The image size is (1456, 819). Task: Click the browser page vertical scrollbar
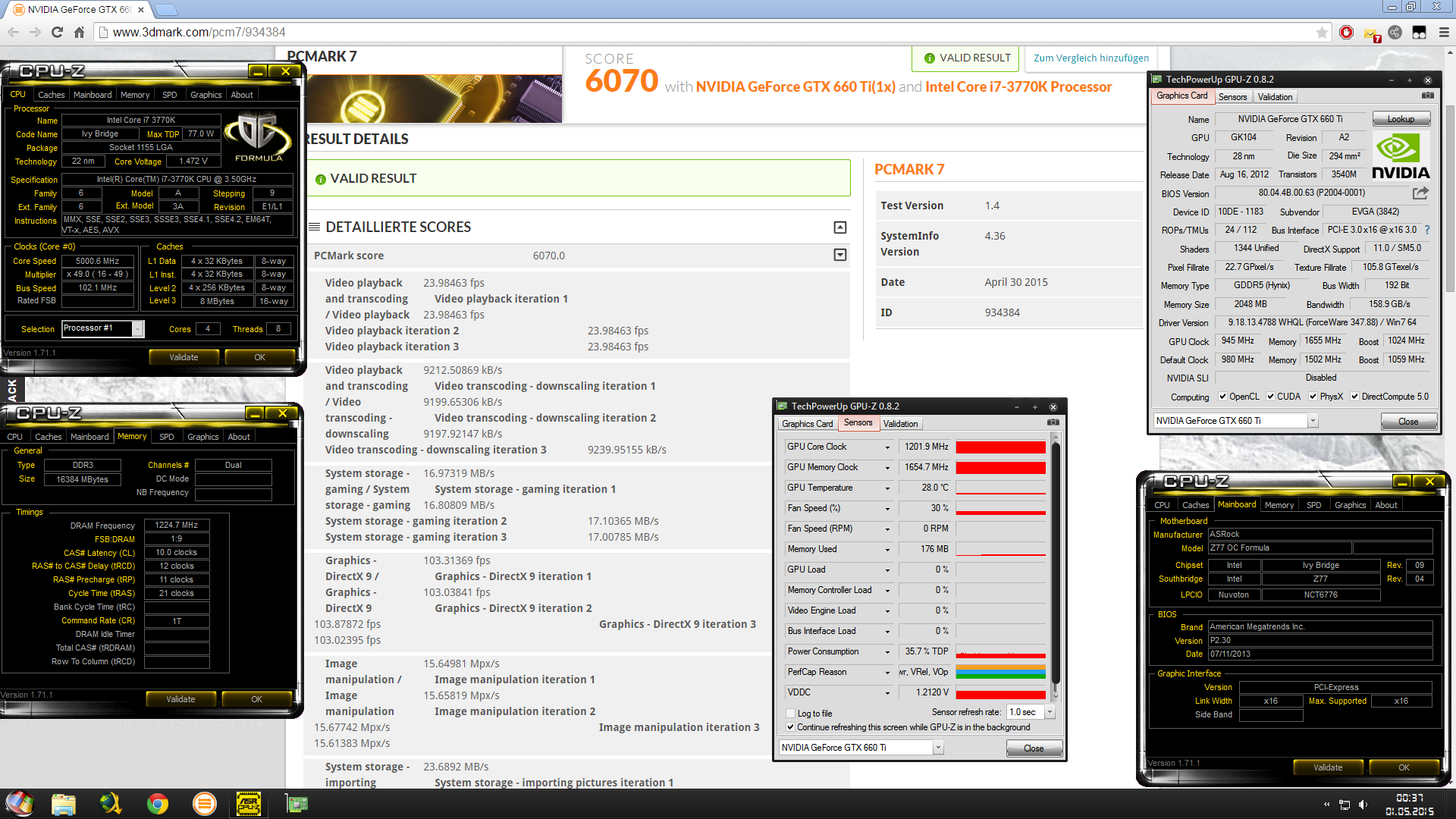1450,197
